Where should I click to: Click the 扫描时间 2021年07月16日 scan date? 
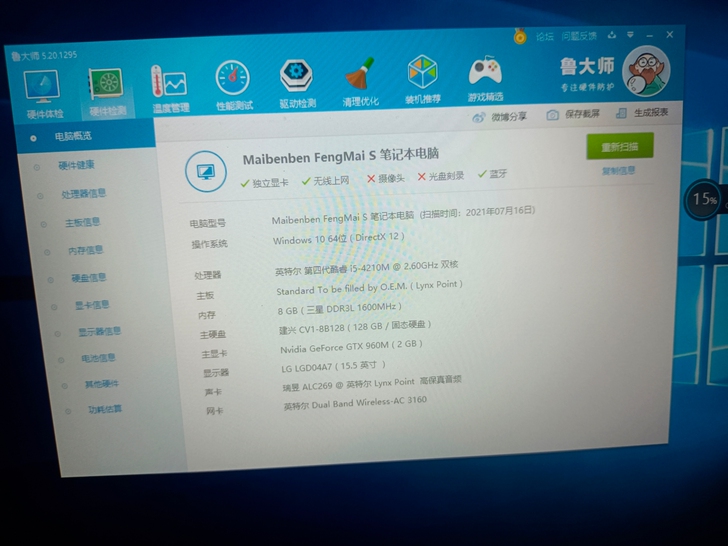(x=477, y=212)
